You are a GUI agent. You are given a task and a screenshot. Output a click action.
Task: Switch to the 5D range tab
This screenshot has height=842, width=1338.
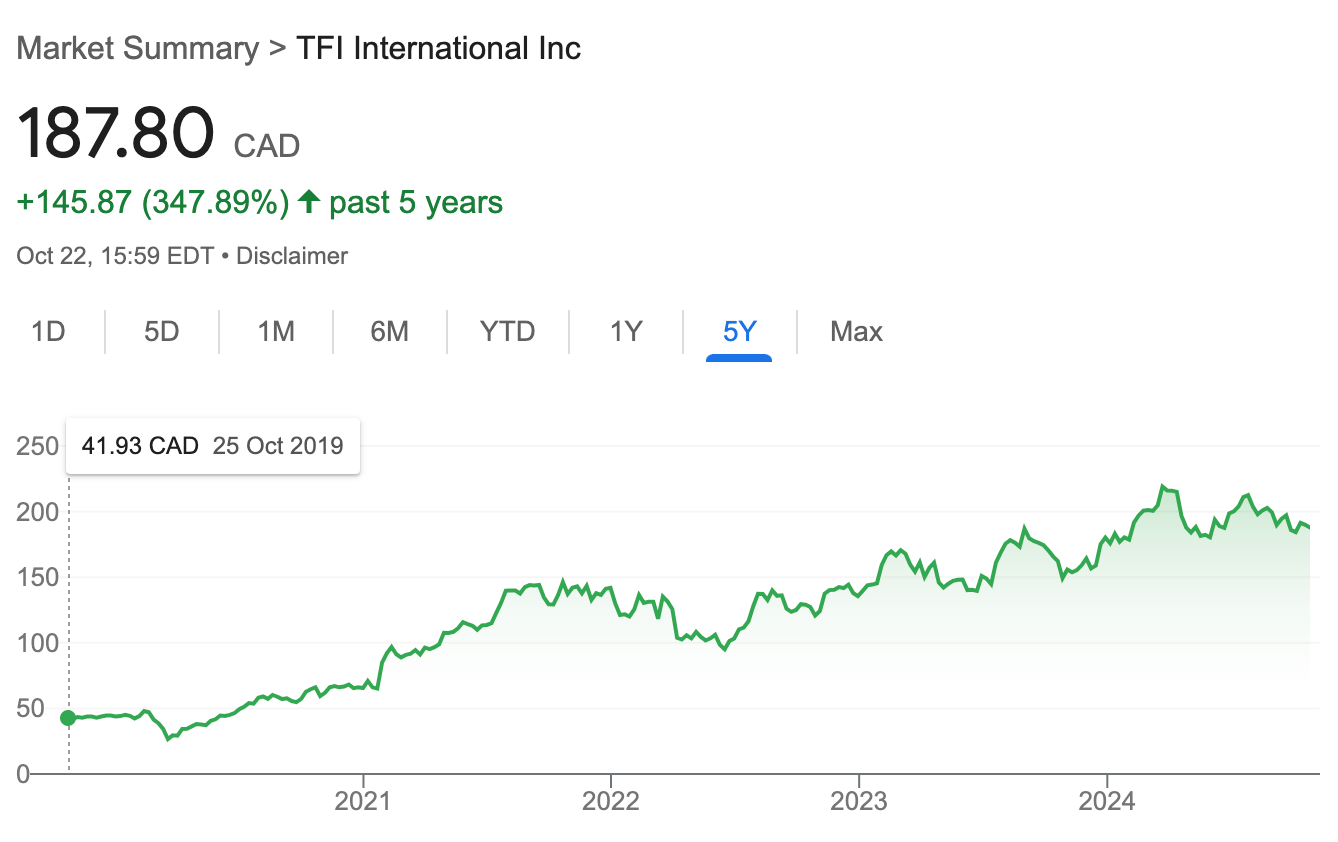pyautogui.click(x=161, y=331)
